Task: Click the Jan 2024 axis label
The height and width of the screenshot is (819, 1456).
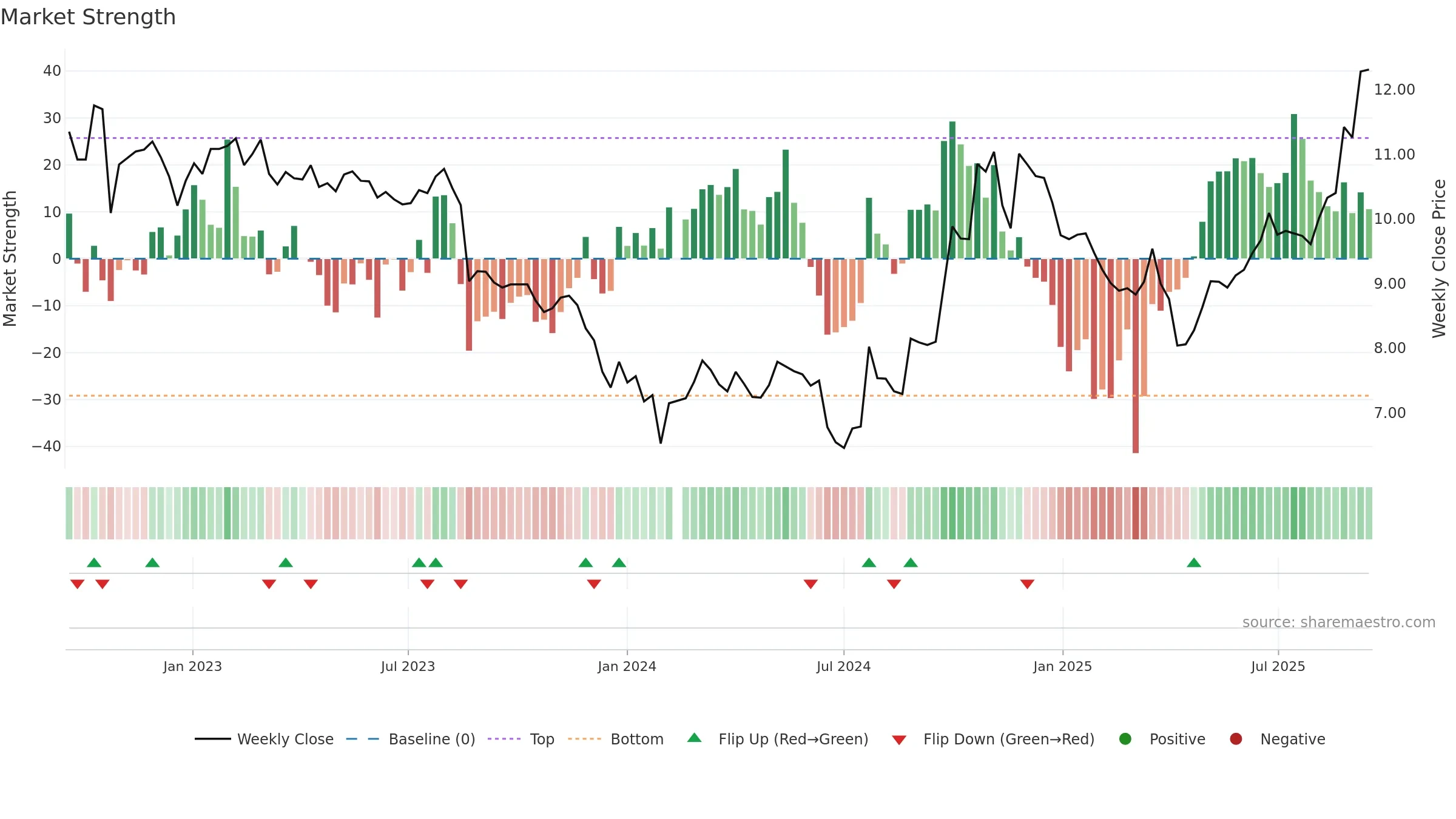Action: click(x=627, y=666)
